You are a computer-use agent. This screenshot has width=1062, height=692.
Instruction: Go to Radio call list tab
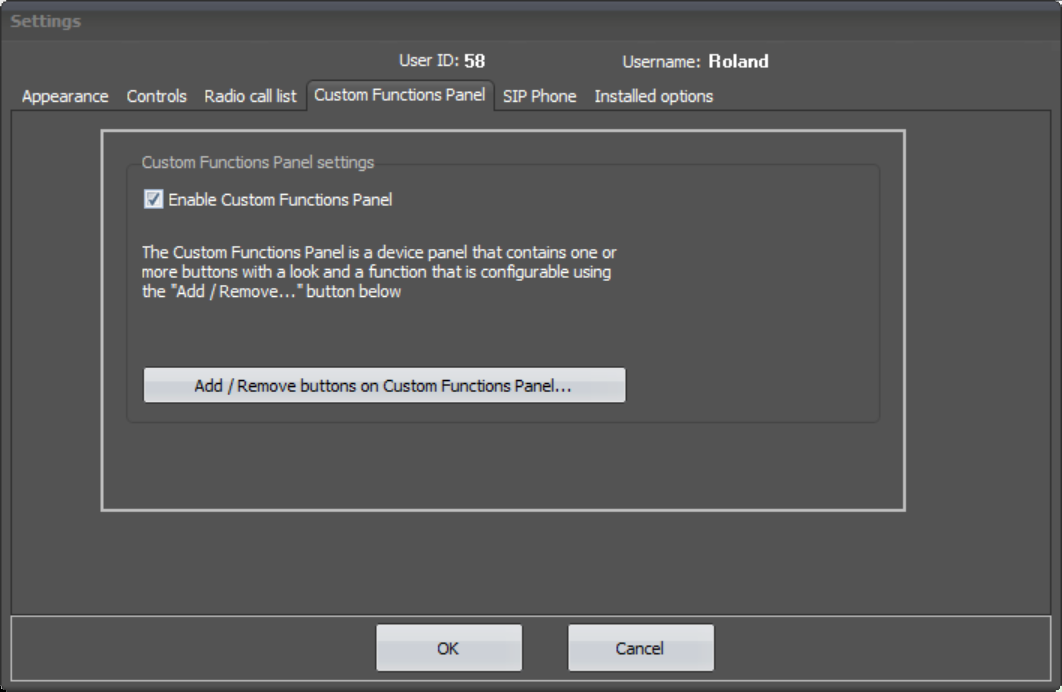coord(250,96)
